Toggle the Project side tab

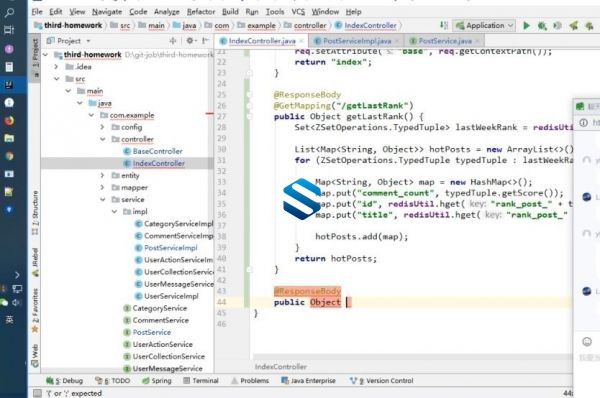click(35, 57)
